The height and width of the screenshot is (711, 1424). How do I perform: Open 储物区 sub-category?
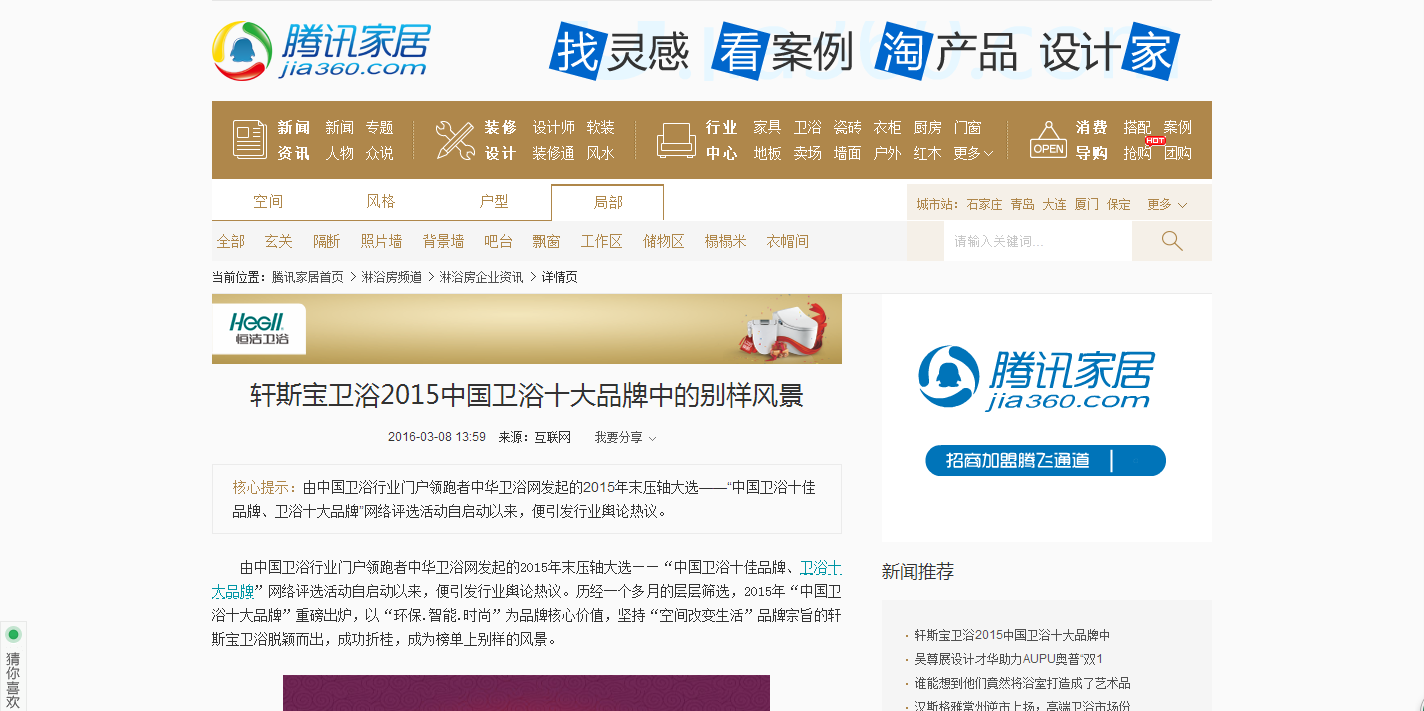(x=664, y=241)
